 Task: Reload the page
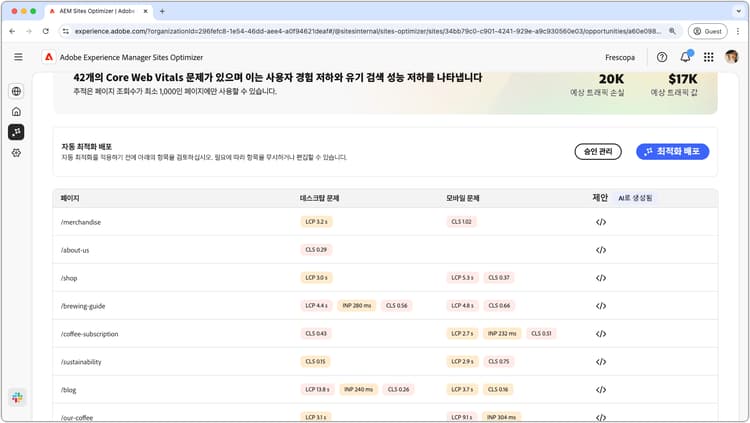click(45, 31)
